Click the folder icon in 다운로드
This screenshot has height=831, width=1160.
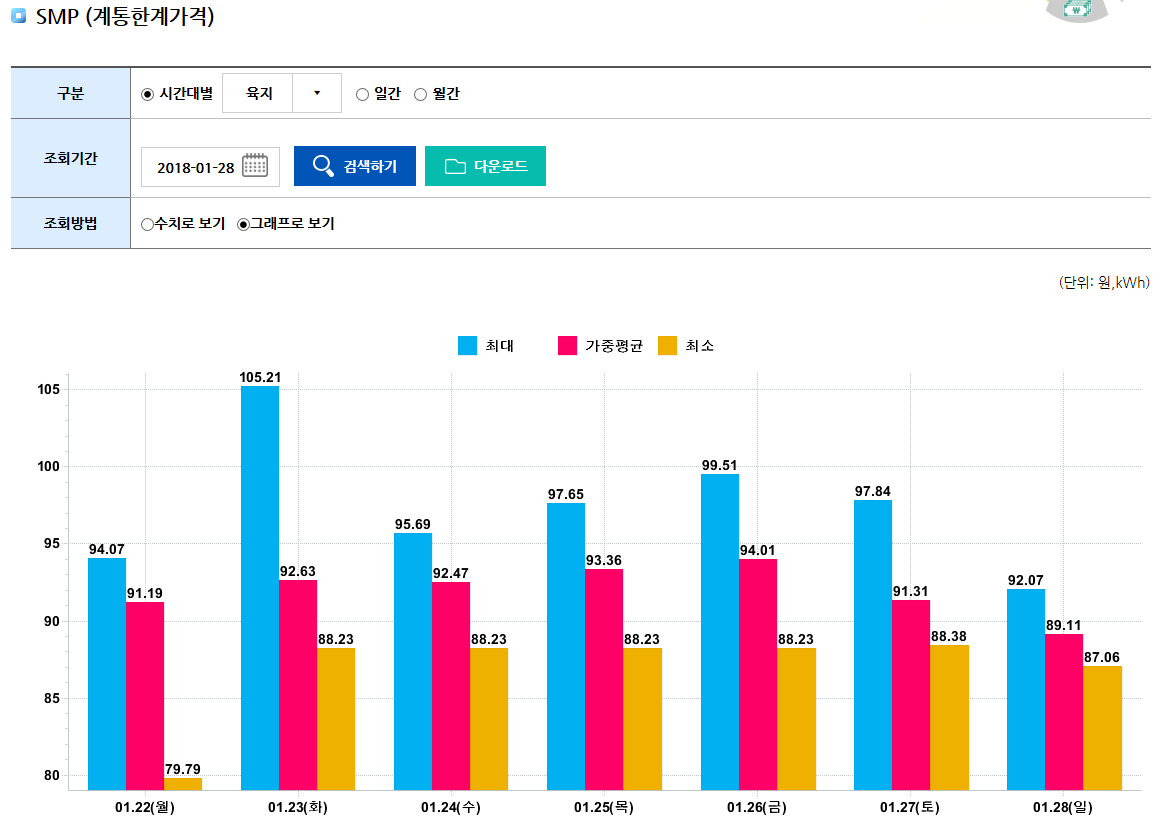tap(455, 166)
